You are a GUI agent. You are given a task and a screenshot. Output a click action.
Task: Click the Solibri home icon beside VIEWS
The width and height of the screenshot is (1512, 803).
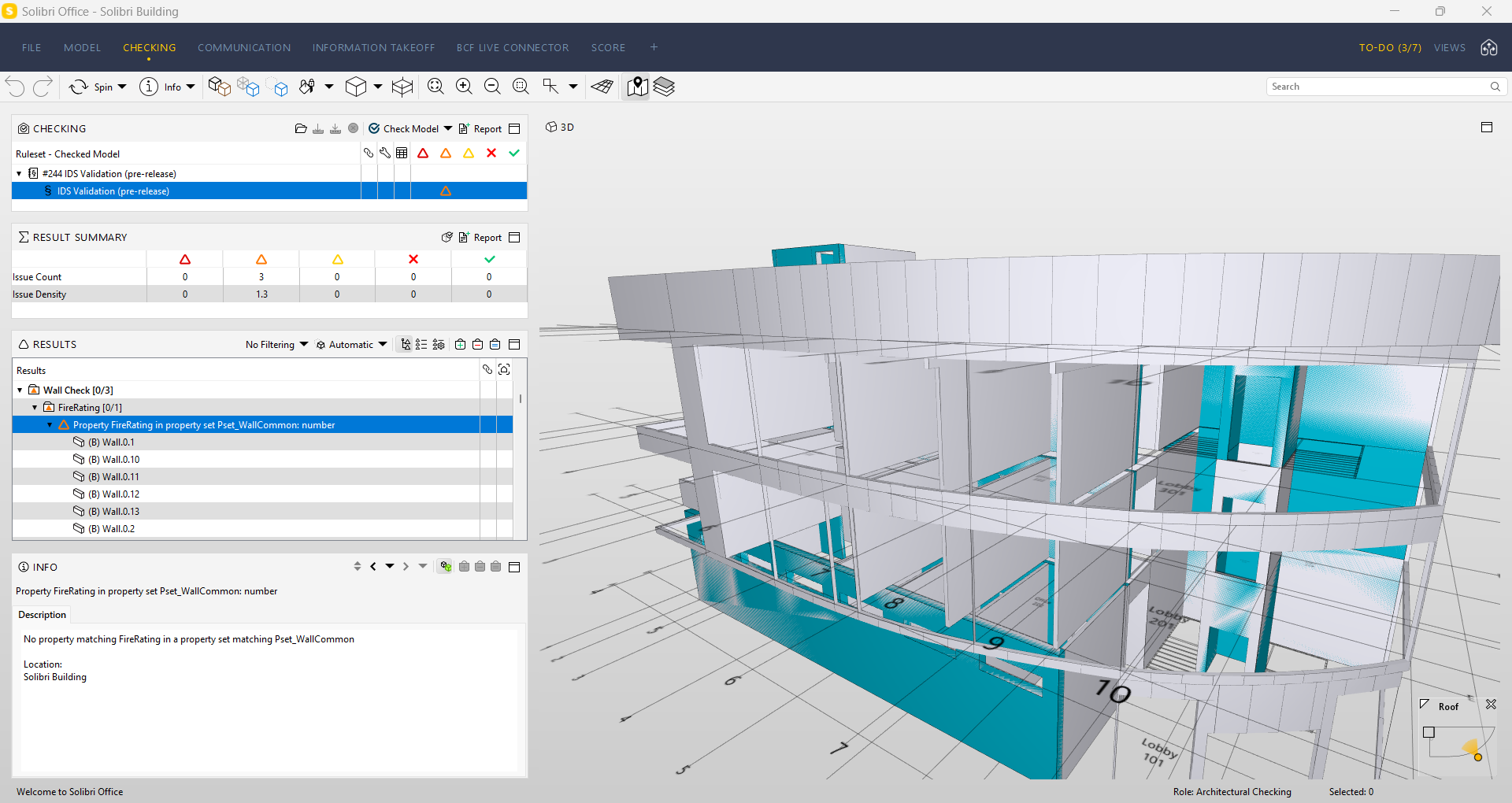(1488, 48)
